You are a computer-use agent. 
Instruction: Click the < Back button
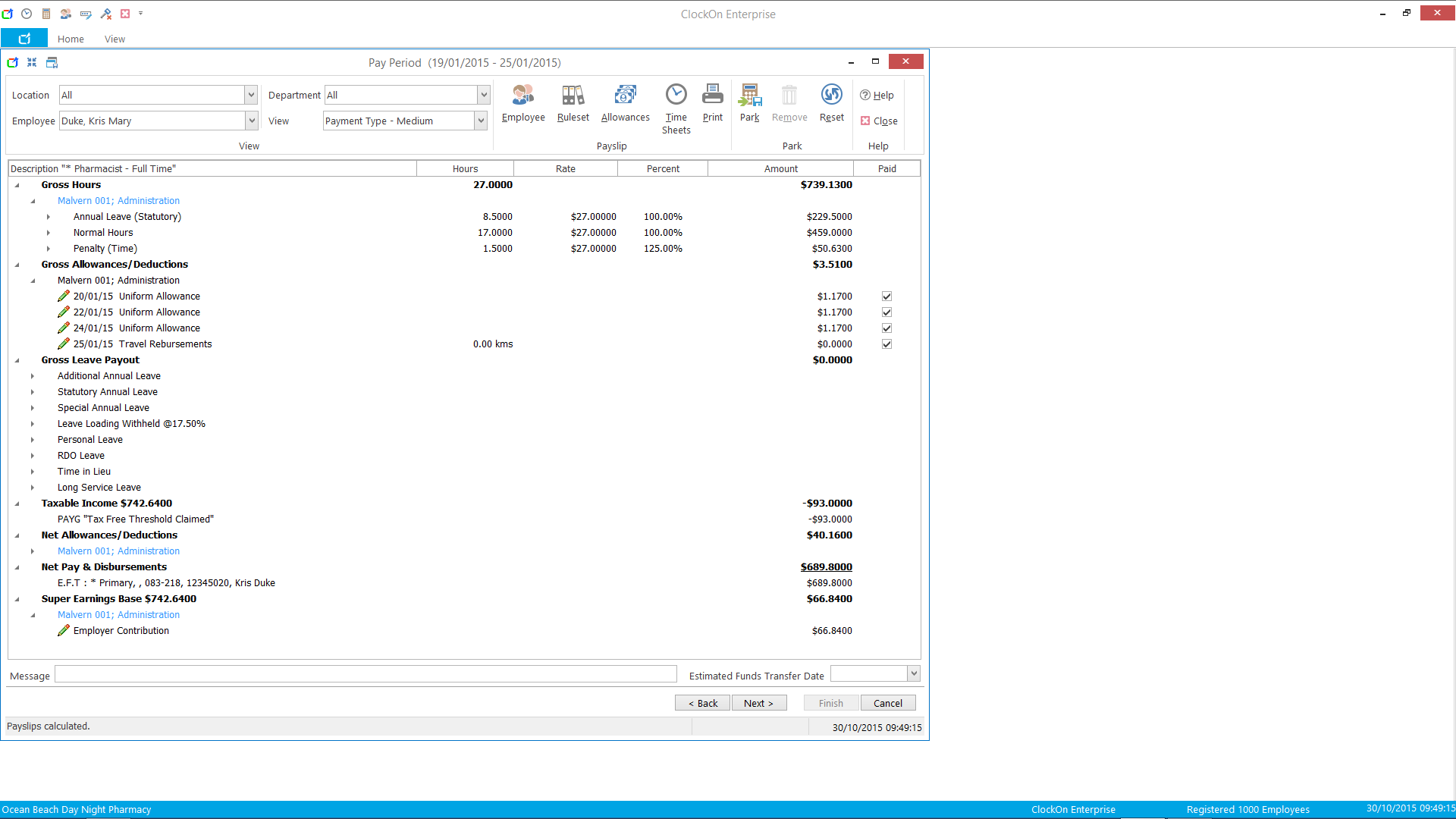click(x=702, y=703)
